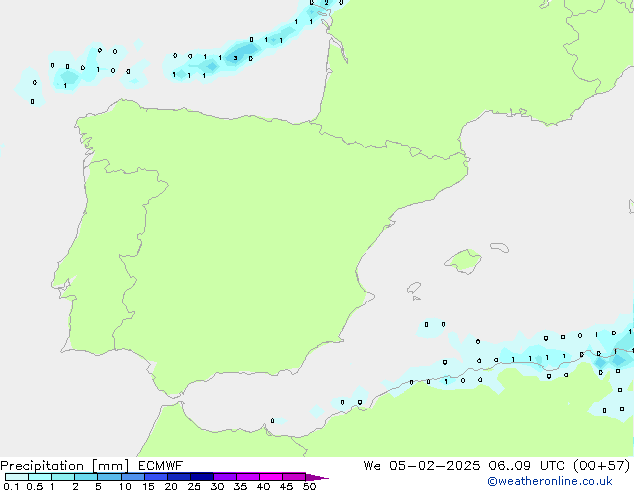The height and width of the screenshot is (490, 634).
Task: Click the dark blue swatch between 20 and 25
Action: pos(179,477)
